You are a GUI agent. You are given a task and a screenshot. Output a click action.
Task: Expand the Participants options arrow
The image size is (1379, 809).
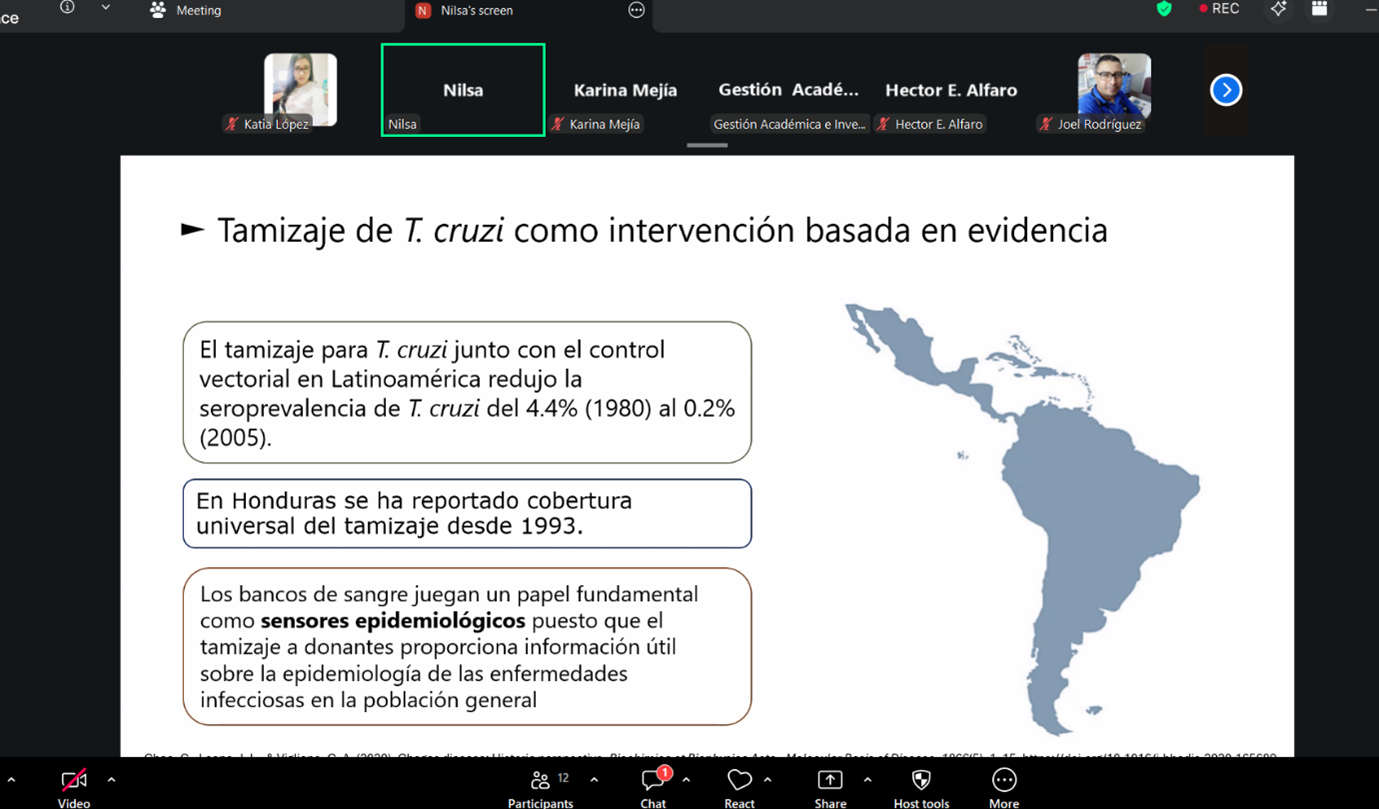(x=594, y=780)
